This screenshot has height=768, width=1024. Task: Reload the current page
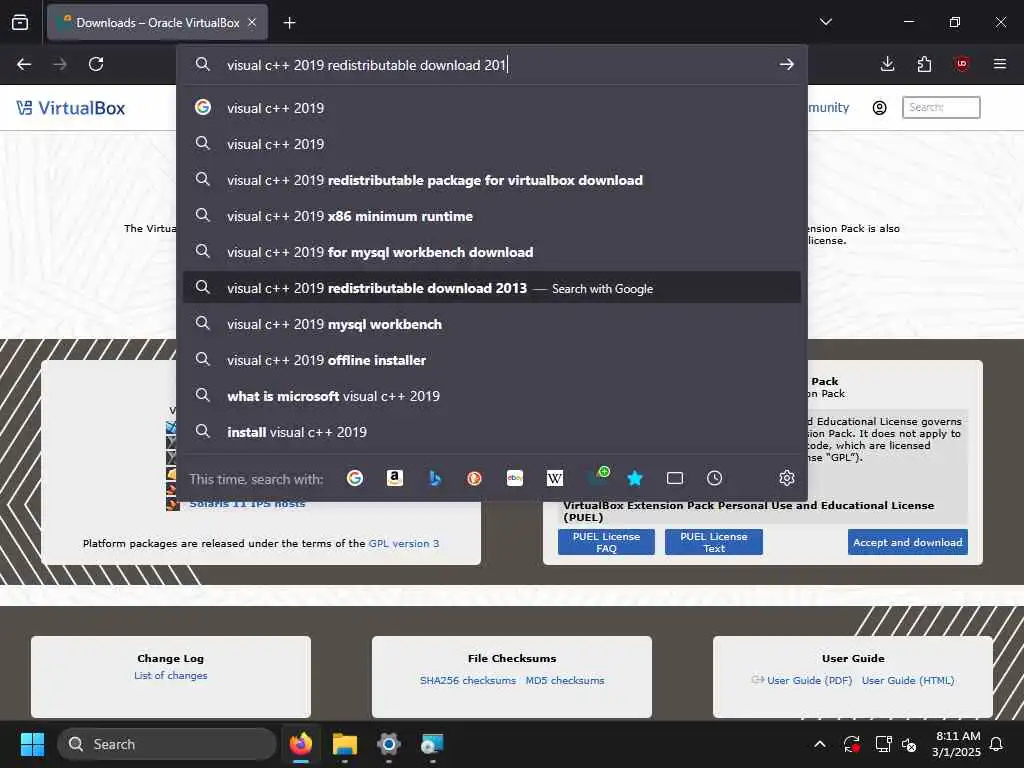96,64
